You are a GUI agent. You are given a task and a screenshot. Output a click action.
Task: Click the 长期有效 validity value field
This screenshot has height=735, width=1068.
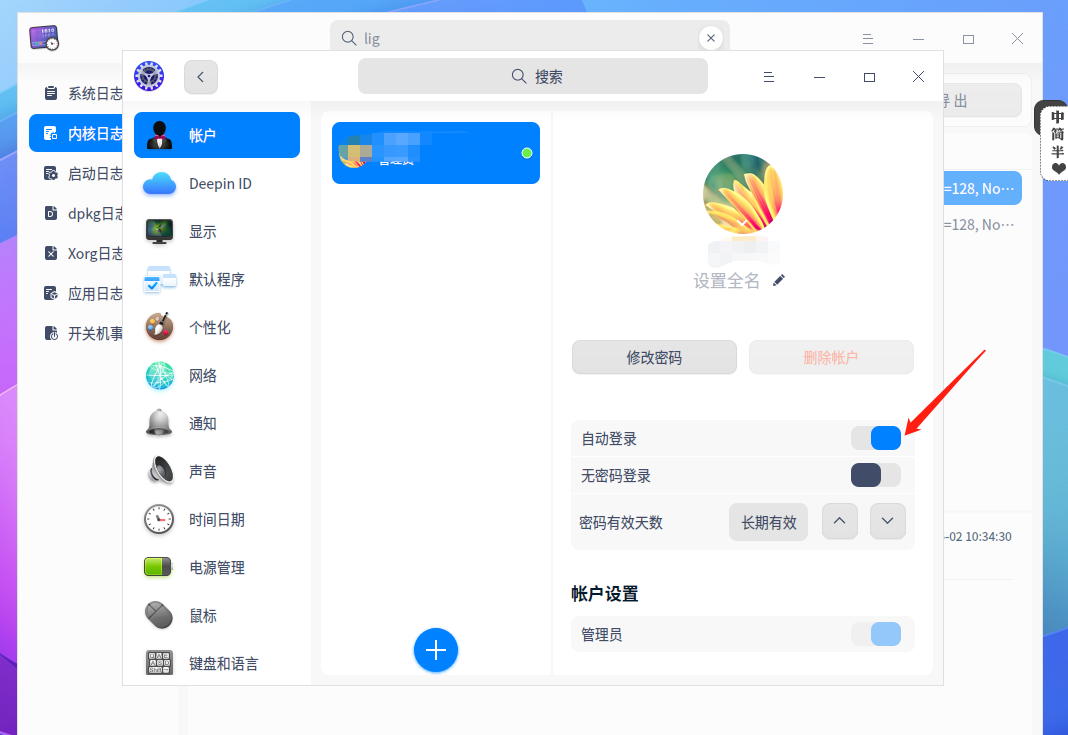(x=768, y=522)
